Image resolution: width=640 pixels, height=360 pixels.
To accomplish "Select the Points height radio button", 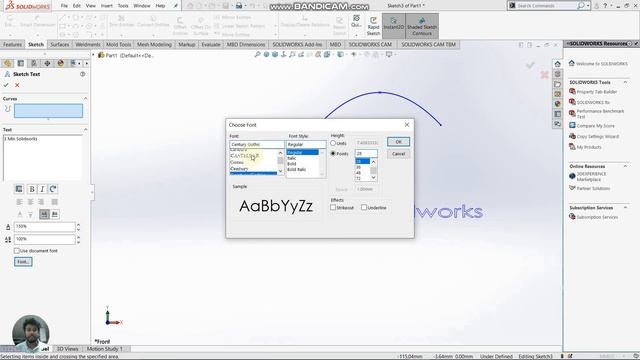I will pos(333,153).
